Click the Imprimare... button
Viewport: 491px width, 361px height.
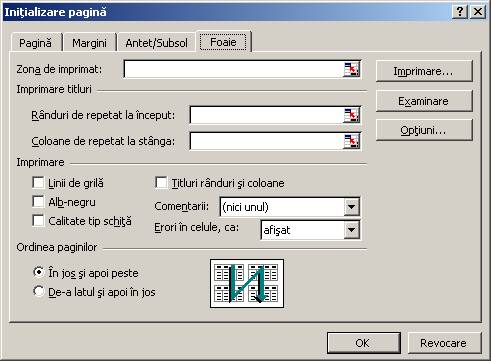tap(424, 71)
